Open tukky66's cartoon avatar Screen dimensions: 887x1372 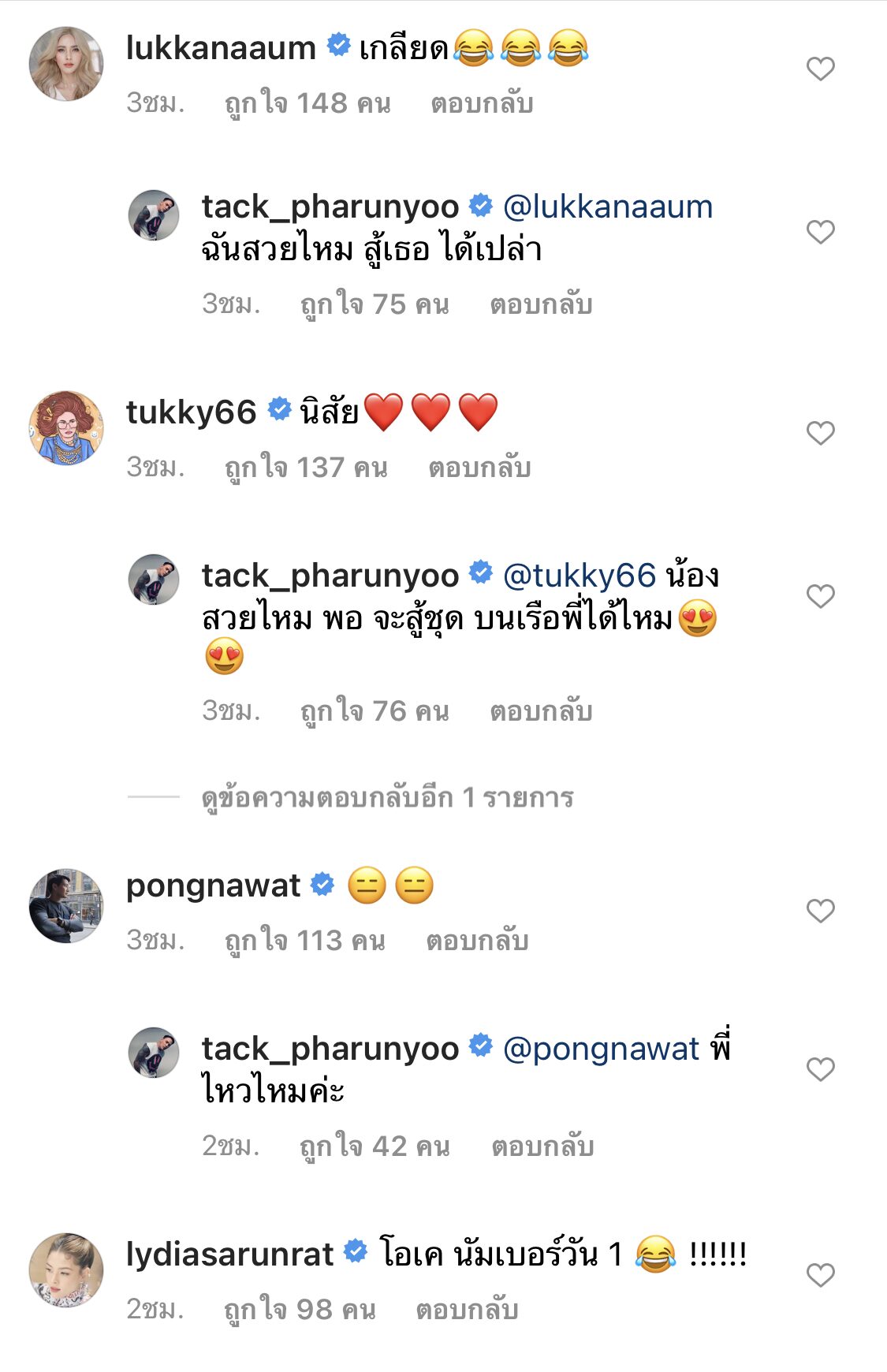pos(66,428)
